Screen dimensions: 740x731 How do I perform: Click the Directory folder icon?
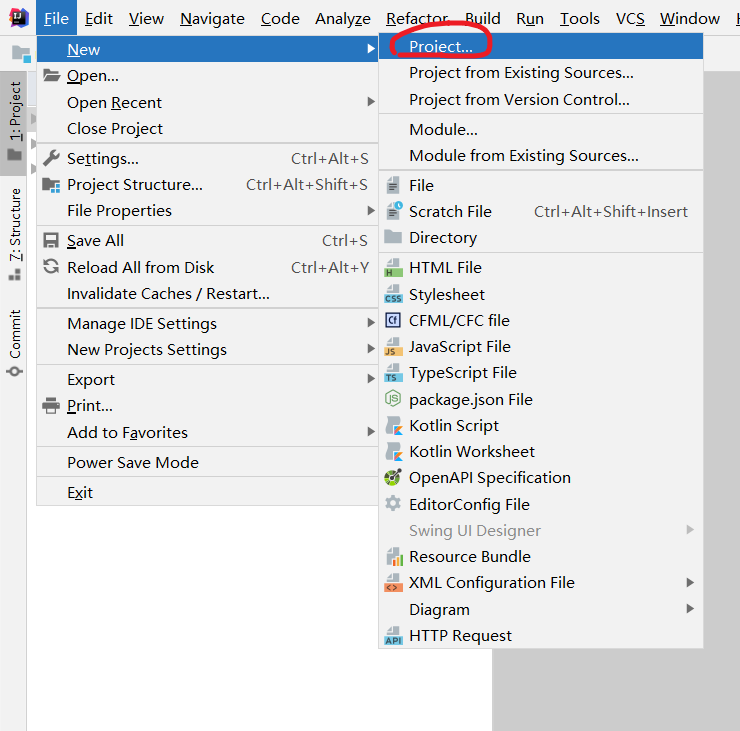point(393,237)
